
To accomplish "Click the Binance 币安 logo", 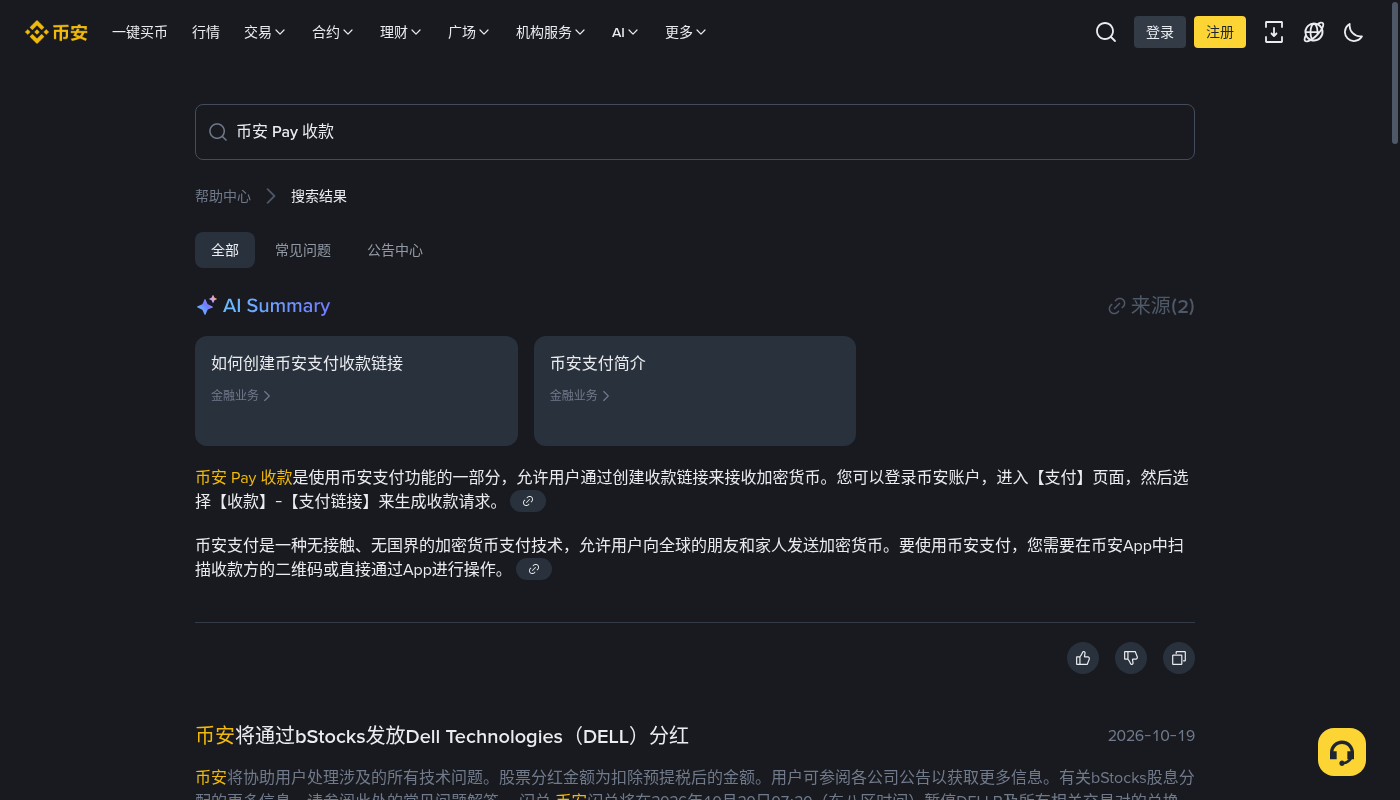I will [x=57, y=32].
